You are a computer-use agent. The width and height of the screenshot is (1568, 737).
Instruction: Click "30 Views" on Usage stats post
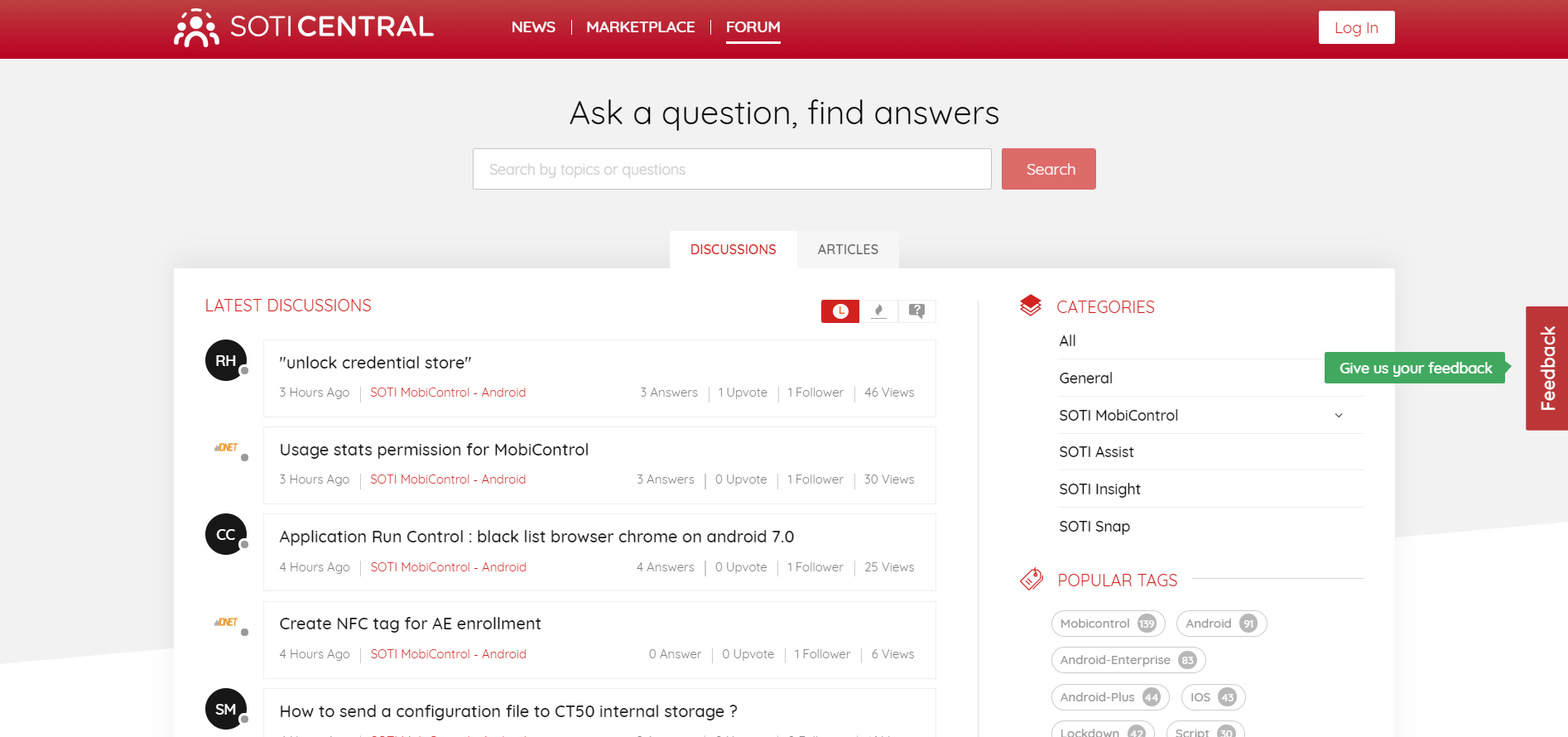point(889,479)
